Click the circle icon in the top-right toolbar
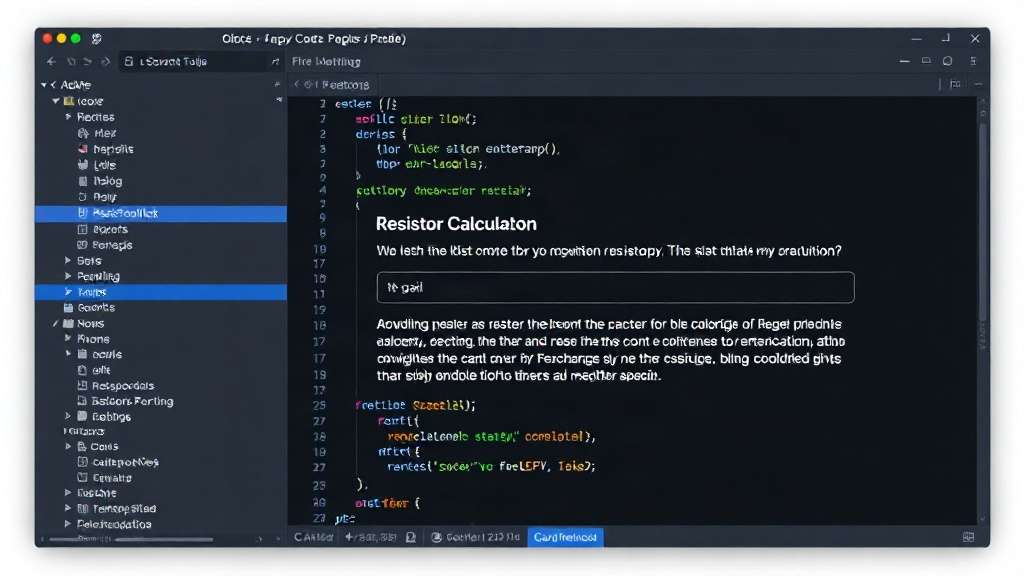This screenshot has height=576, width=1024. 948,61
